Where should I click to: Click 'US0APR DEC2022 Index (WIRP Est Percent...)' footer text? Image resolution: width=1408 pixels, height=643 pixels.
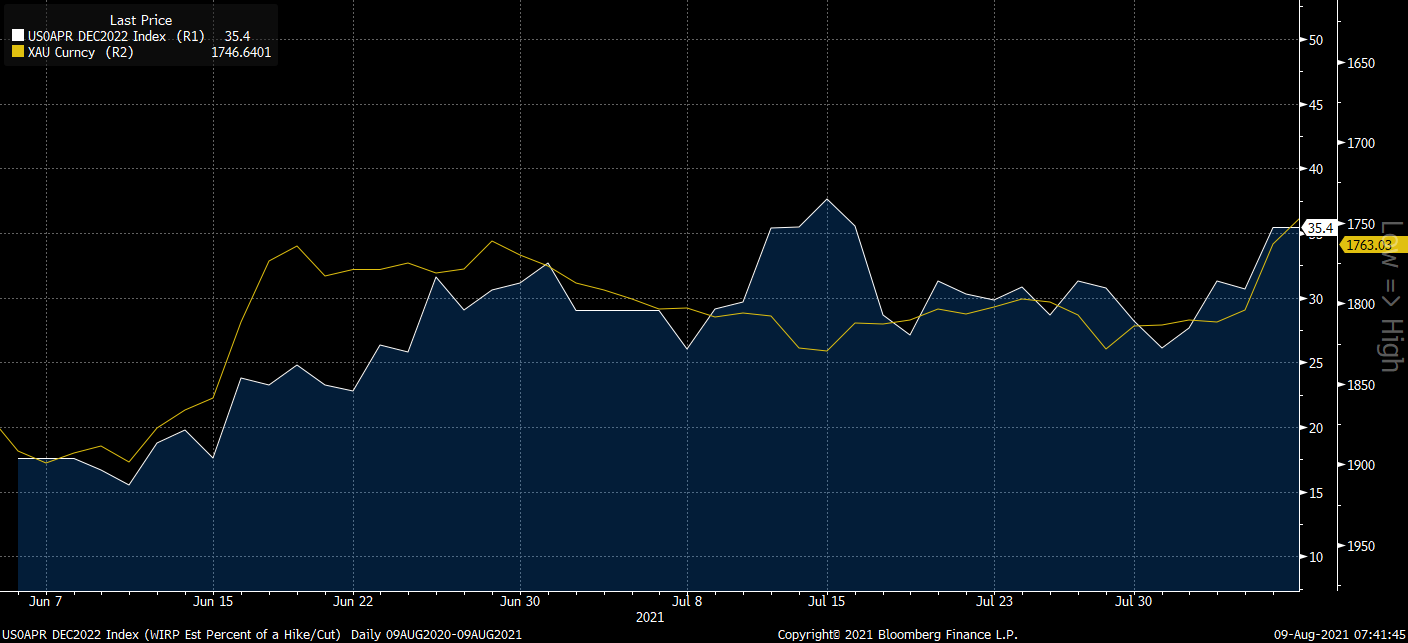pos(171,635)
